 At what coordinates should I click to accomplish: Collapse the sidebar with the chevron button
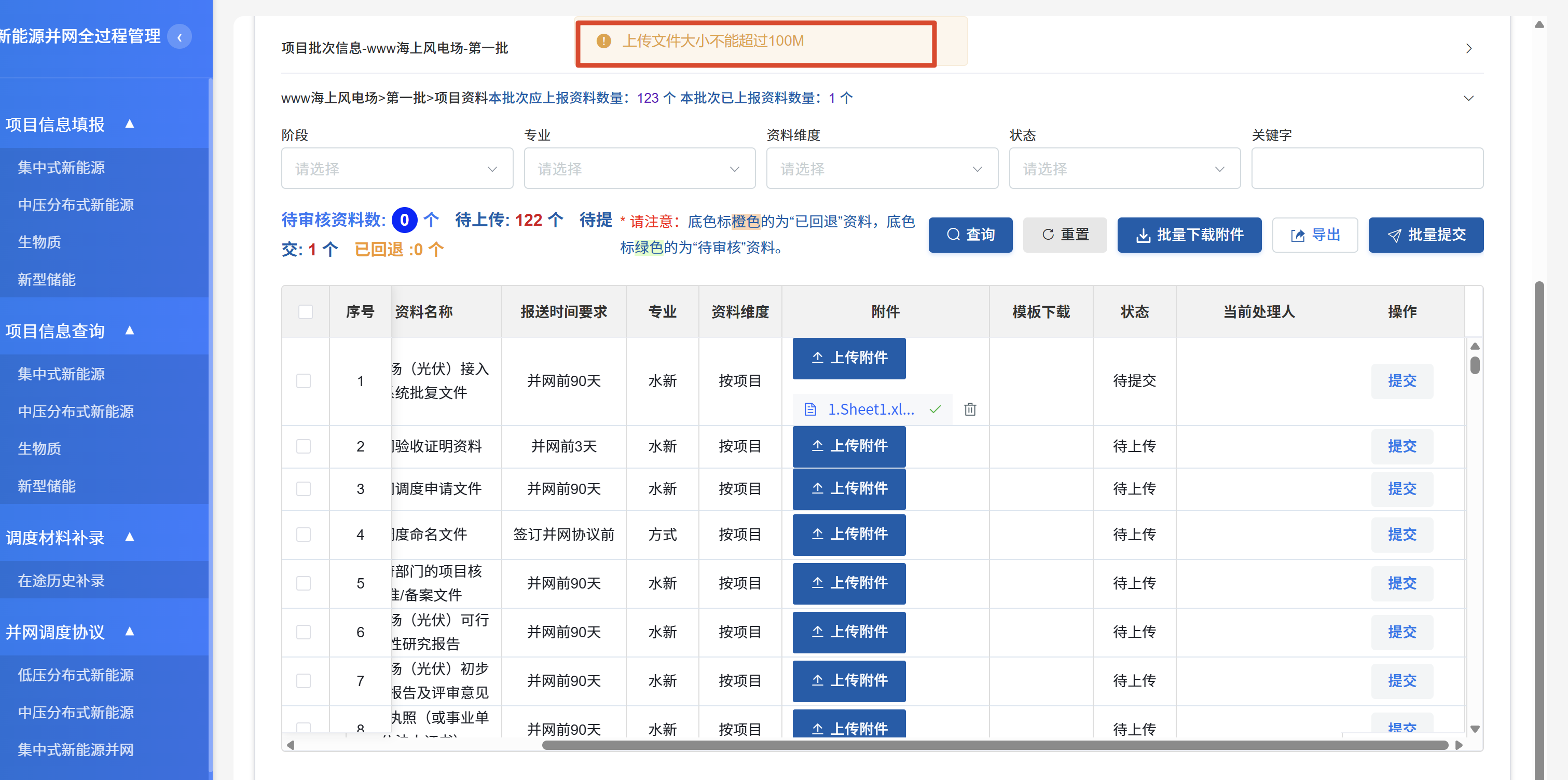click(x=179, y=36)
